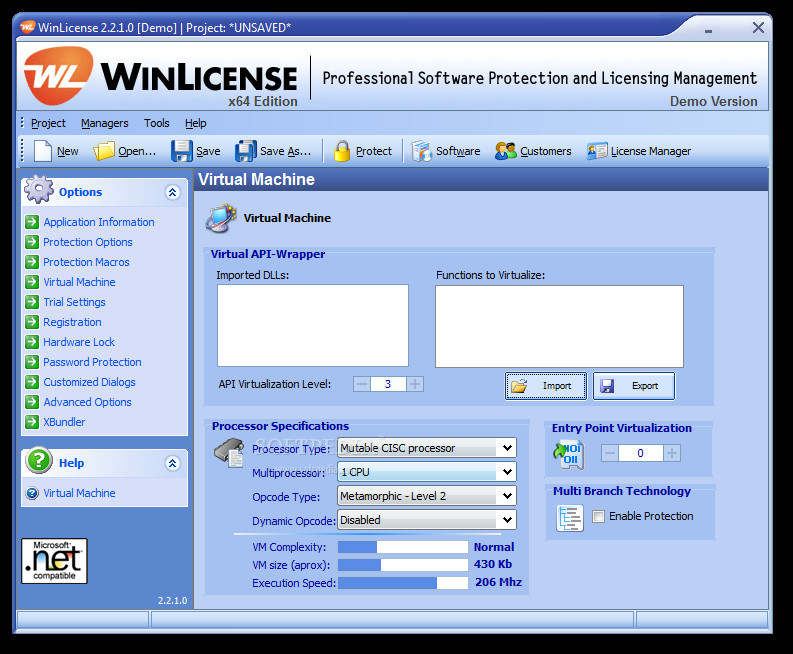Click the green arrow beside Registration
The height and width of the screenshot is (654, 793).
[32, 322]
